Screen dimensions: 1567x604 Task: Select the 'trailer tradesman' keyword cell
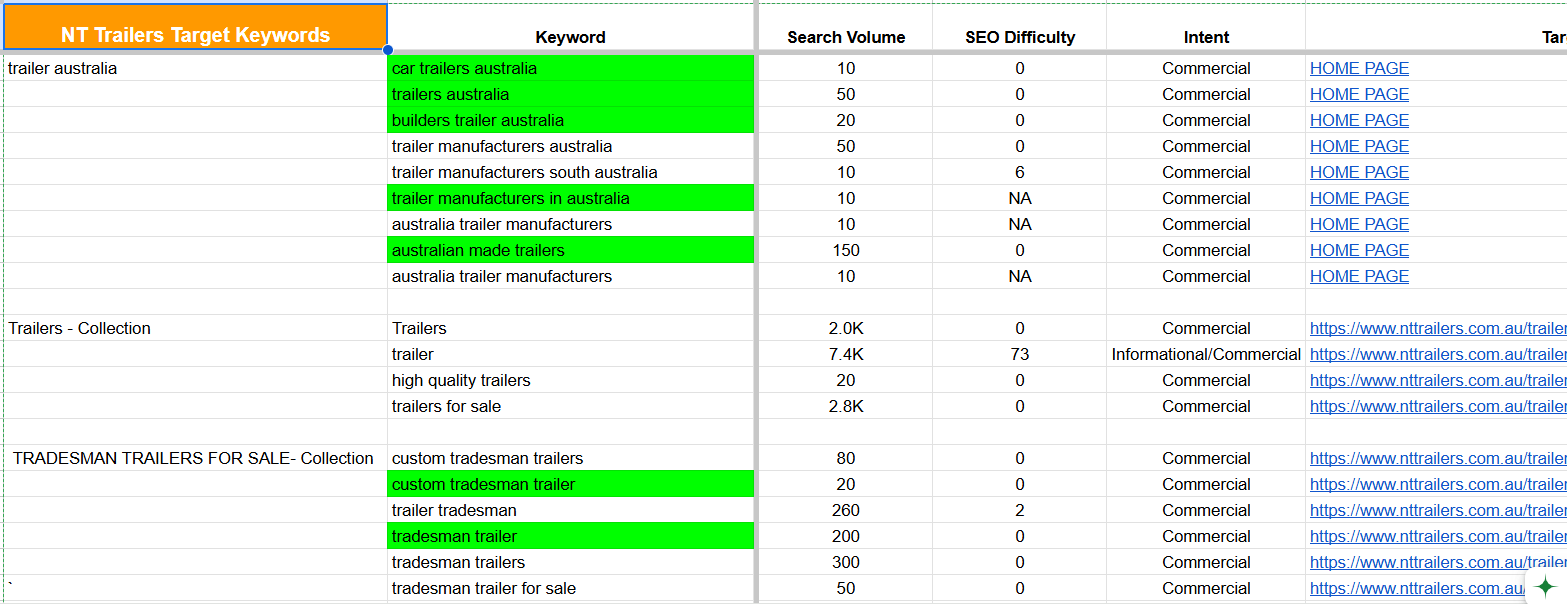[x=570, y=510]
